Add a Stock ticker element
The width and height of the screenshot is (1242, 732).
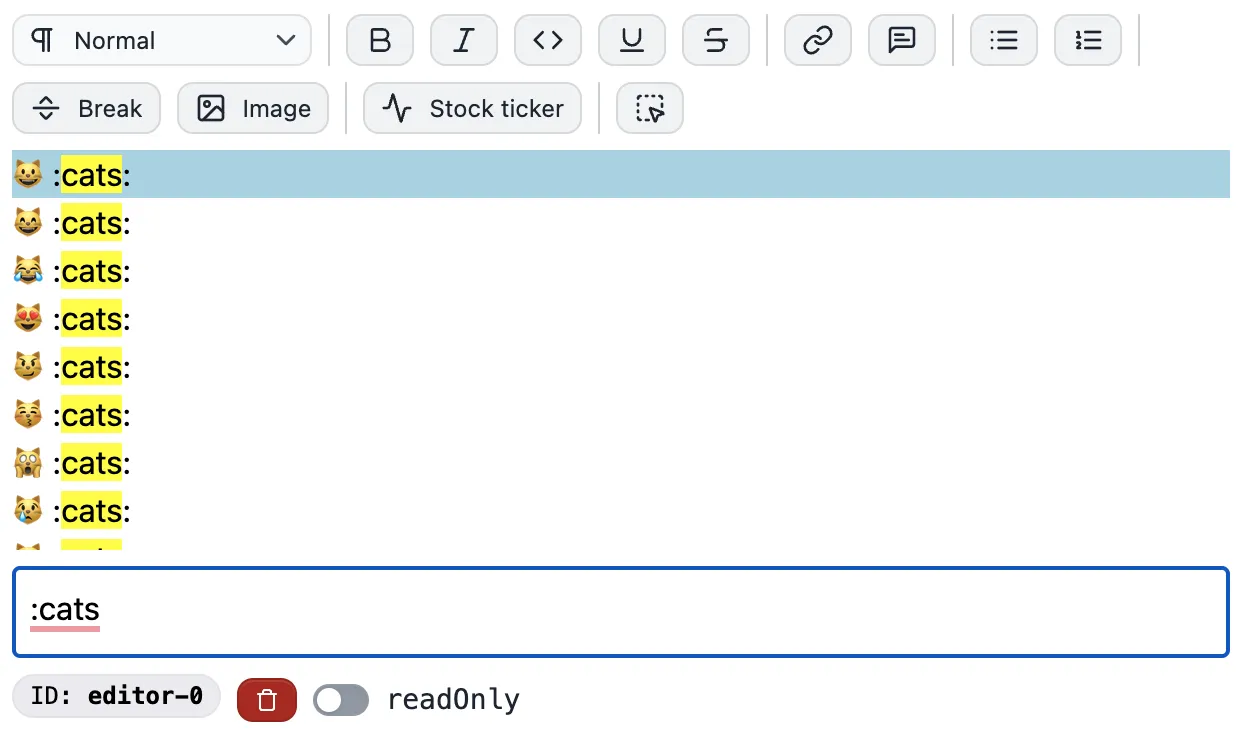coord(472,108)
